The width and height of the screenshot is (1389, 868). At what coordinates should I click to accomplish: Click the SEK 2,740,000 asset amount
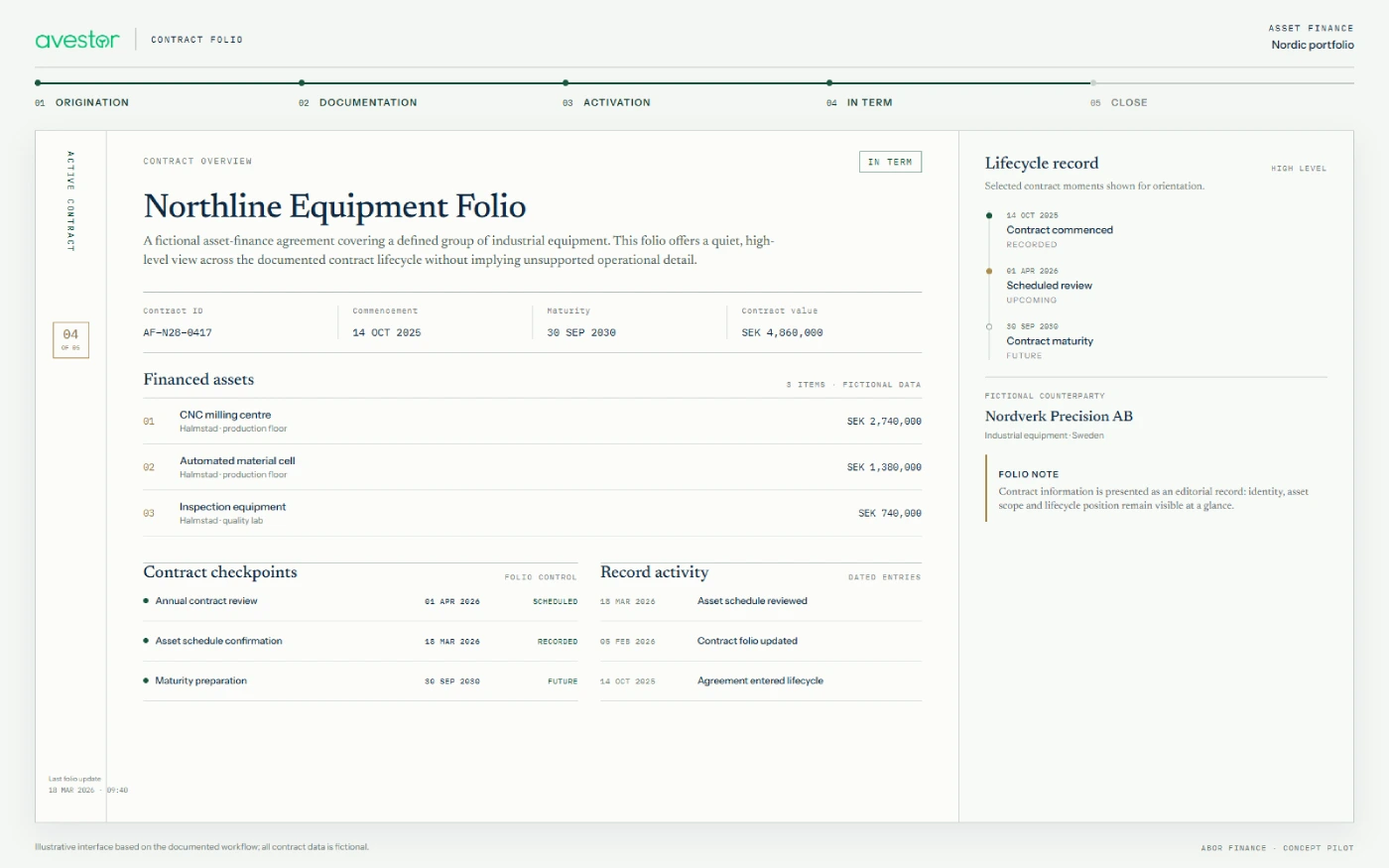[x=884, y=422]
